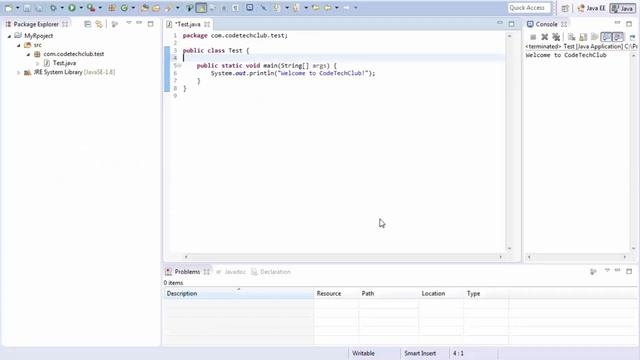Open the New wizard dropdown arrow

(x=18, y=8)
